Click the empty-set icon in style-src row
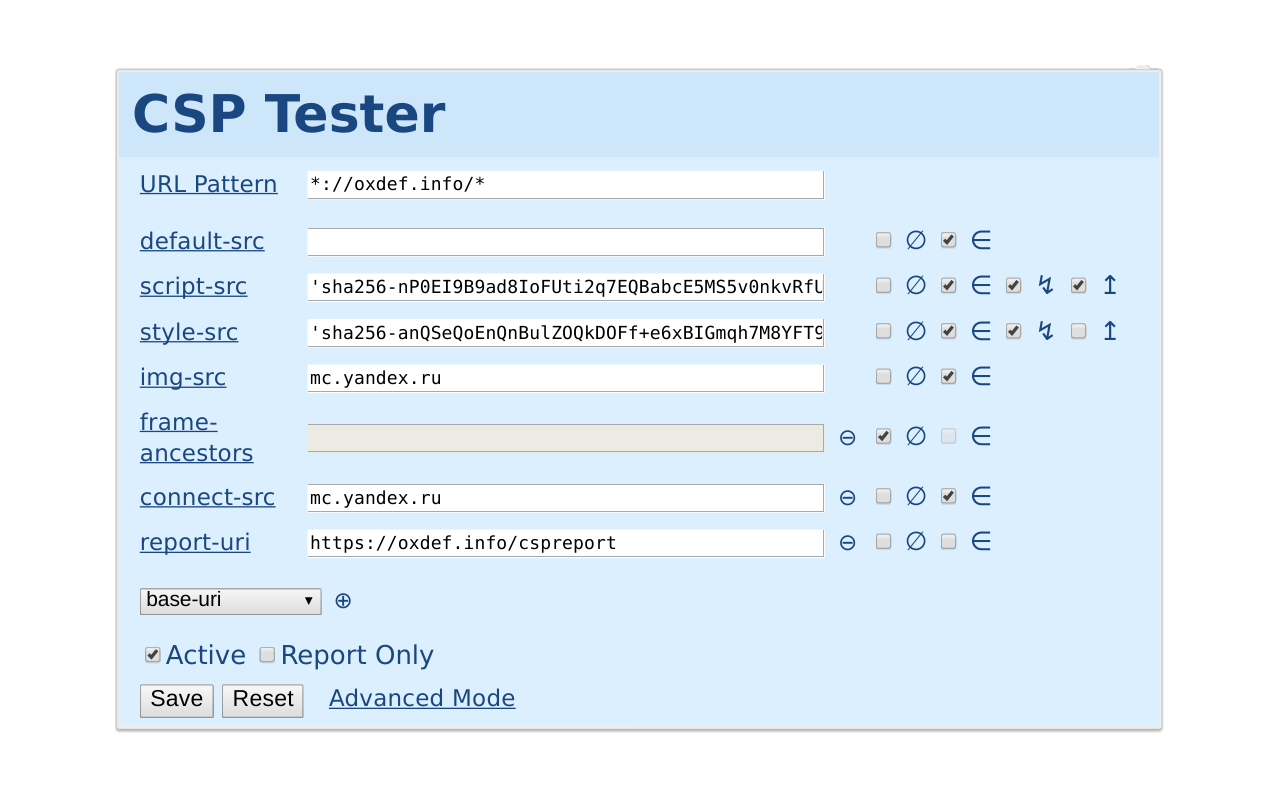Image resolution: width=1280 pixels, height=800 pixels. (915, 331)
